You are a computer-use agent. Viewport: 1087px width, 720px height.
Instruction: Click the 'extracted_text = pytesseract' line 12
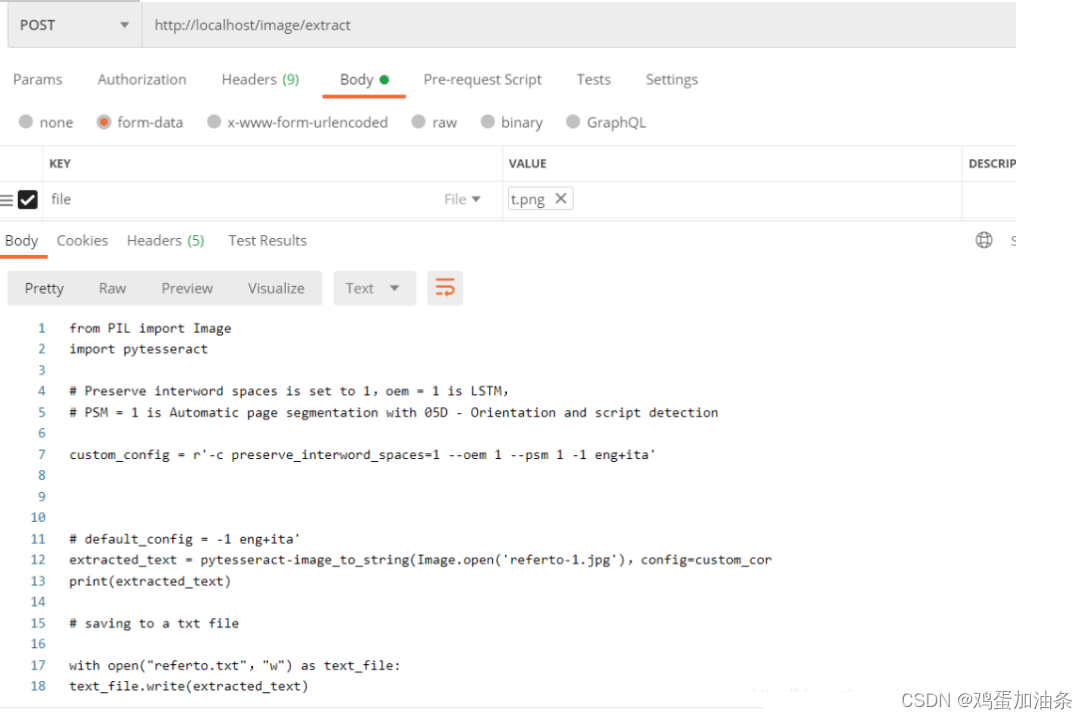[420, 560]
